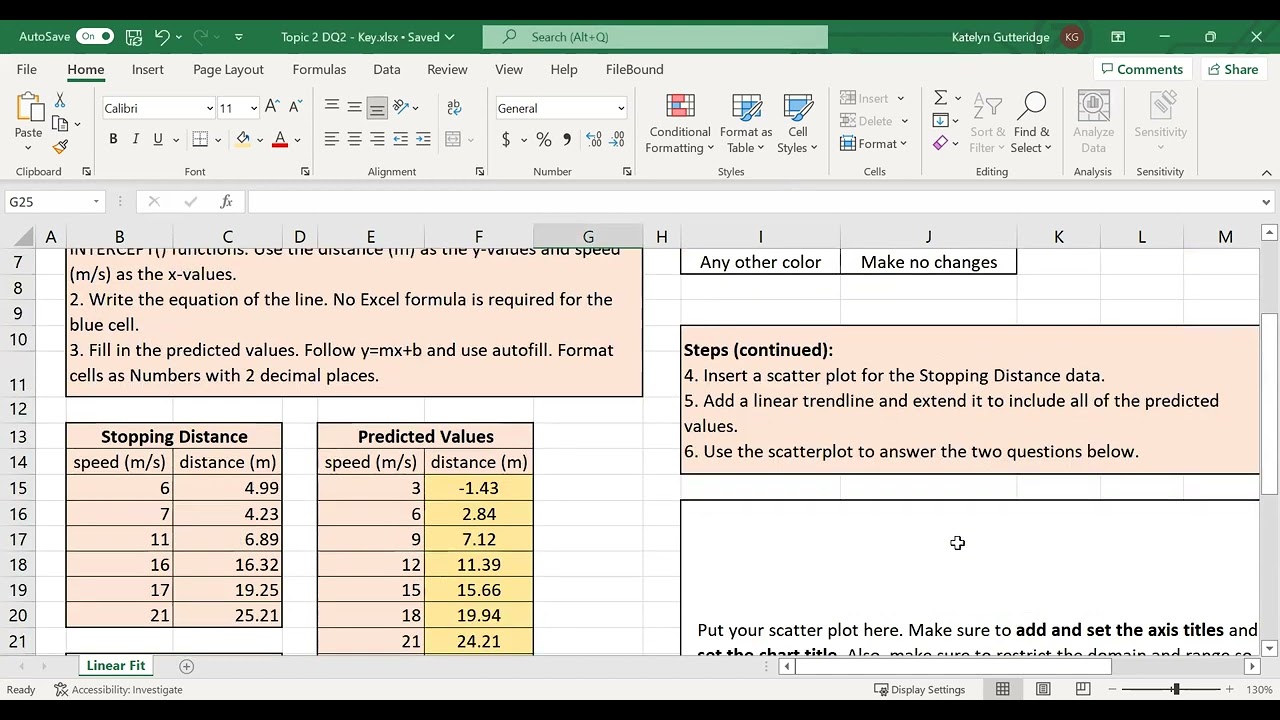Activate the Format Painter brush

60,147
